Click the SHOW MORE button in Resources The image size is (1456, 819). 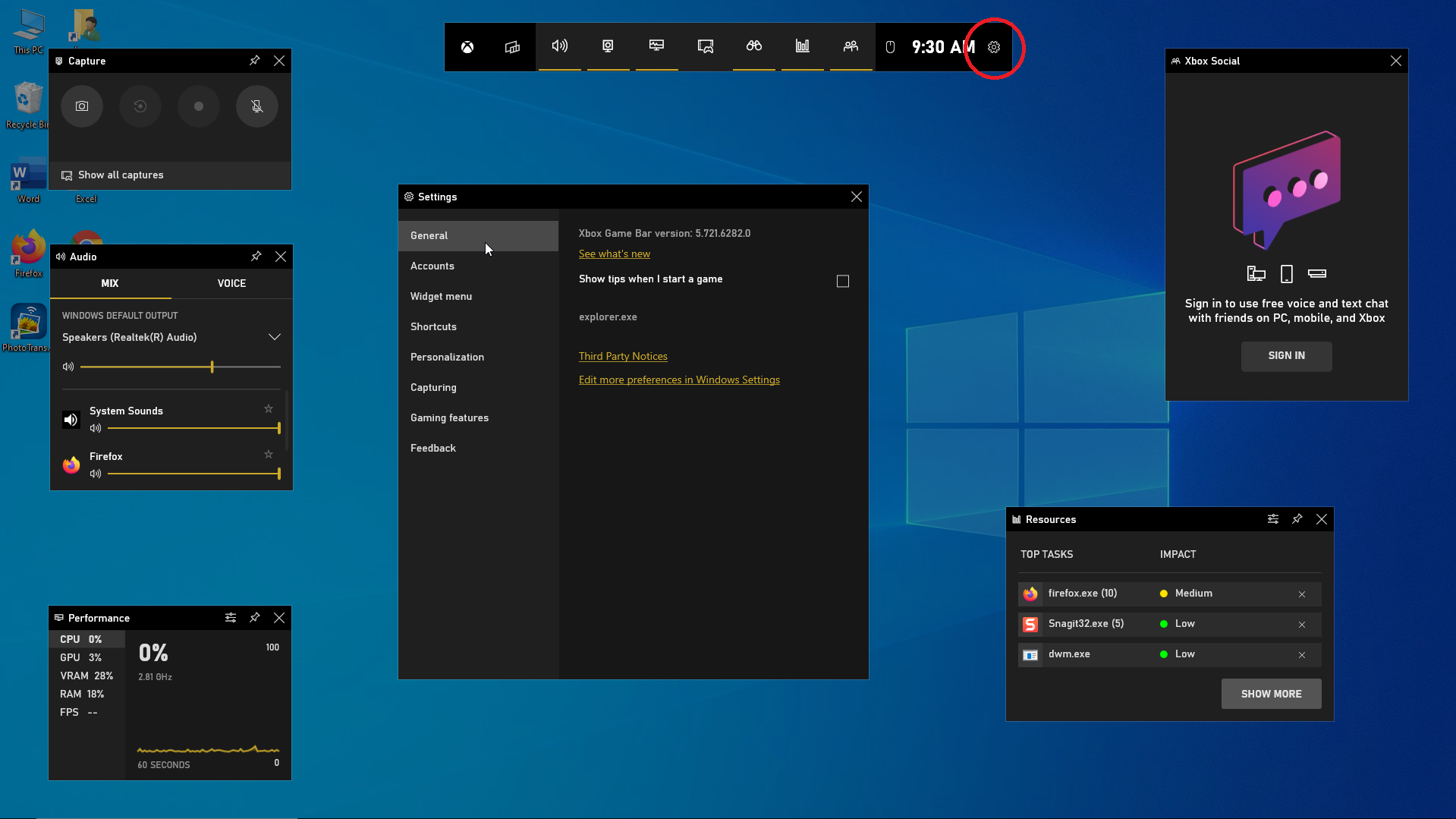[x=1272, y=694]
